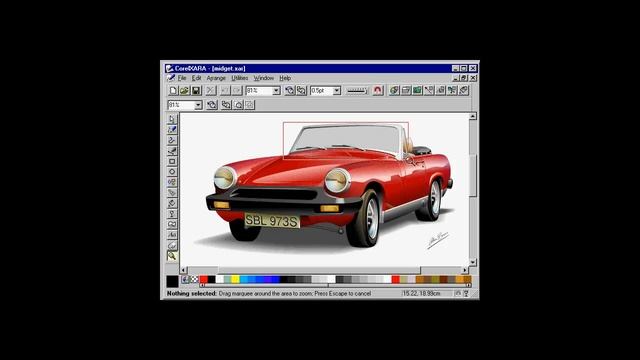Pick the yellow swatch on the colour line

[x=235, y=279]
